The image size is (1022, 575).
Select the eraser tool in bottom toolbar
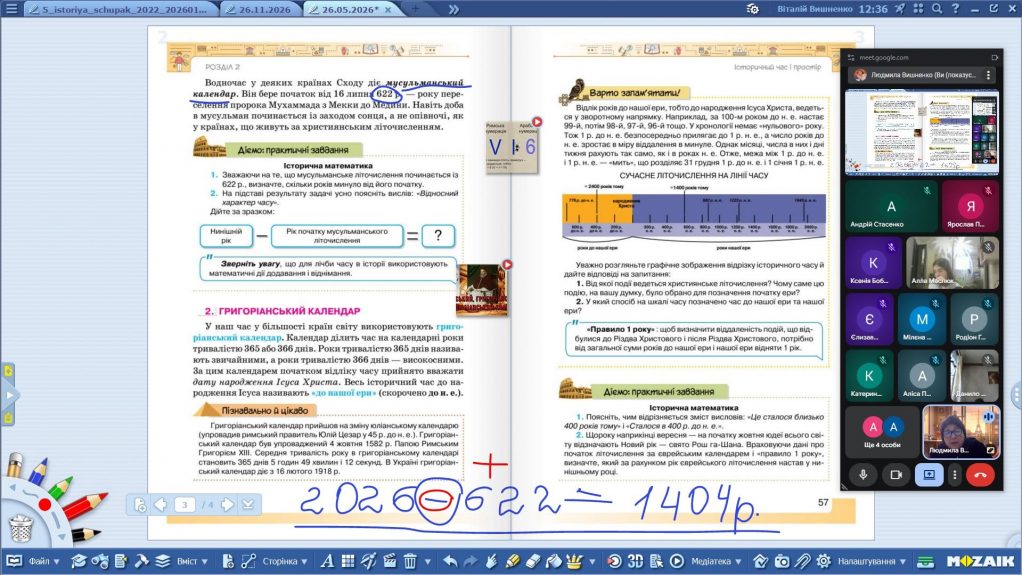pos(533,561)
